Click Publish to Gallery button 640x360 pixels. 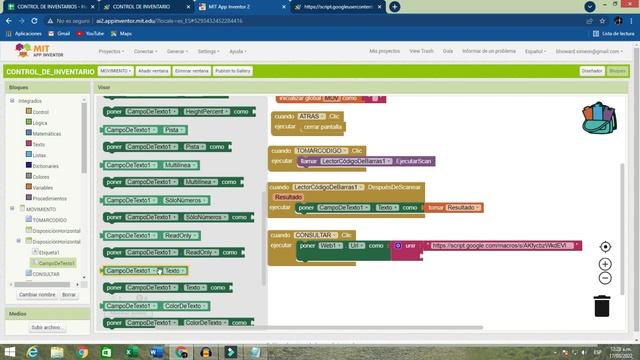tap(233, 71)
